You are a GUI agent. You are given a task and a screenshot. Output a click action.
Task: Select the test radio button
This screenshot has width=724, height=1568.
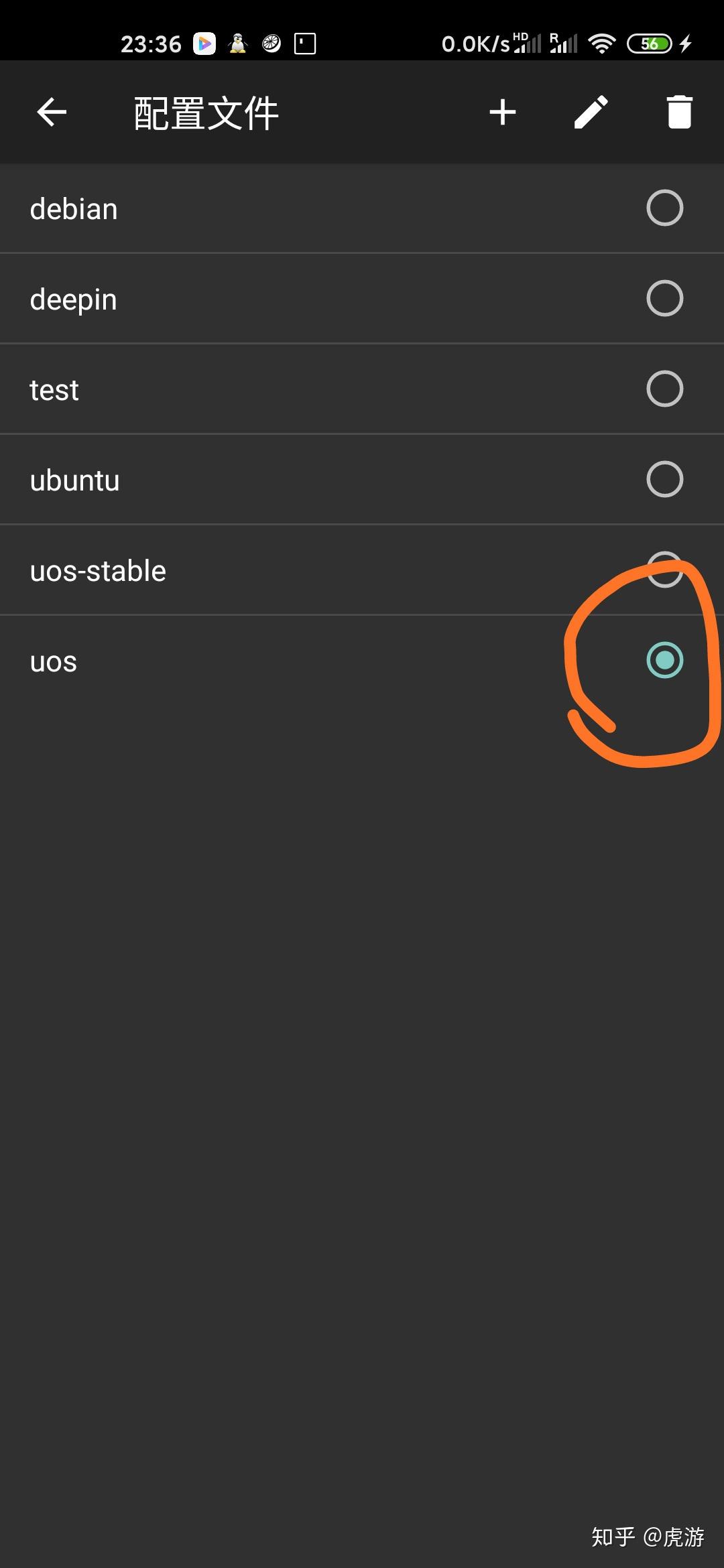tap(664, 389)
